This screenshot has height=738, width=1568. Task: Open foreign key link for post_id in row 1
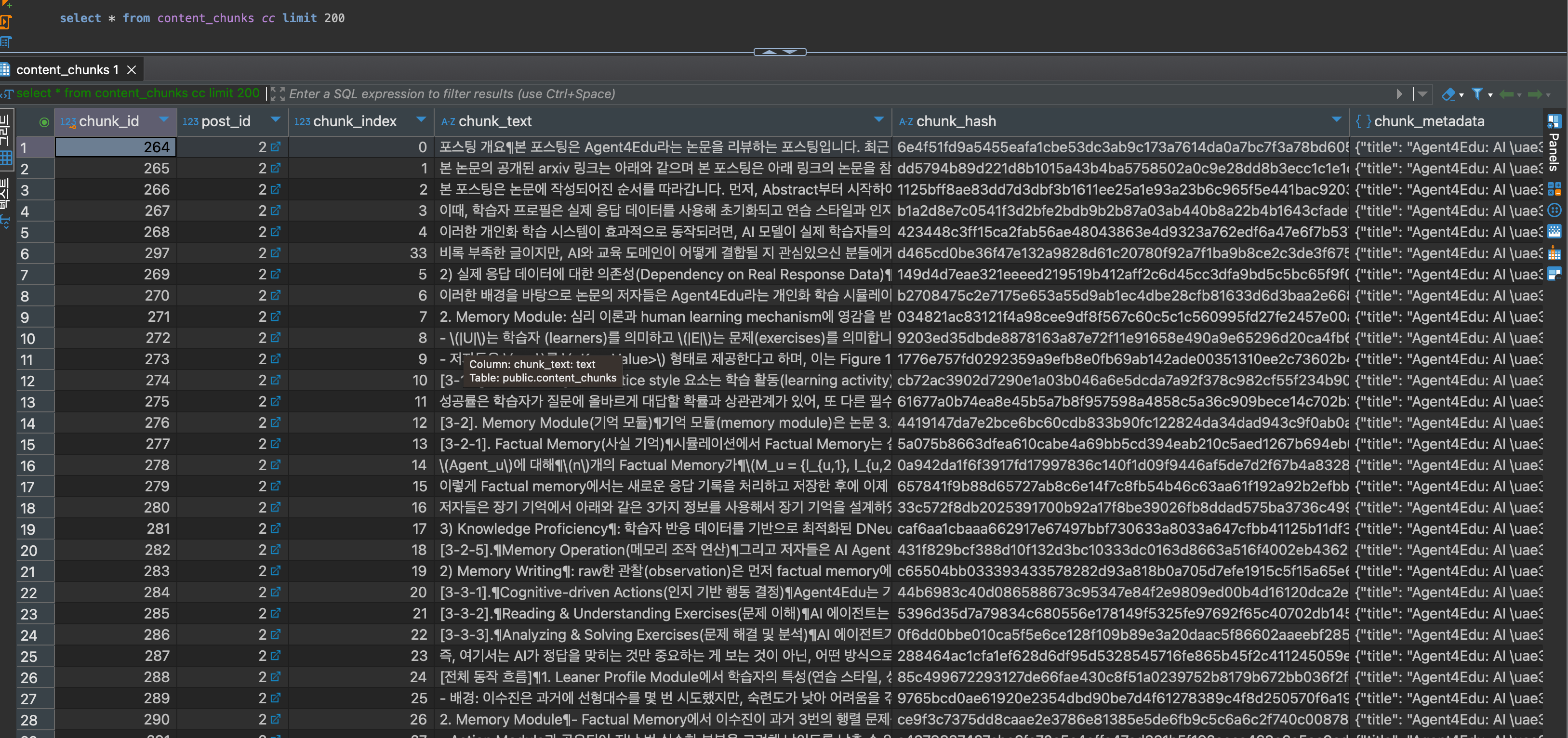pyautogui.click(x=276, y=146)
